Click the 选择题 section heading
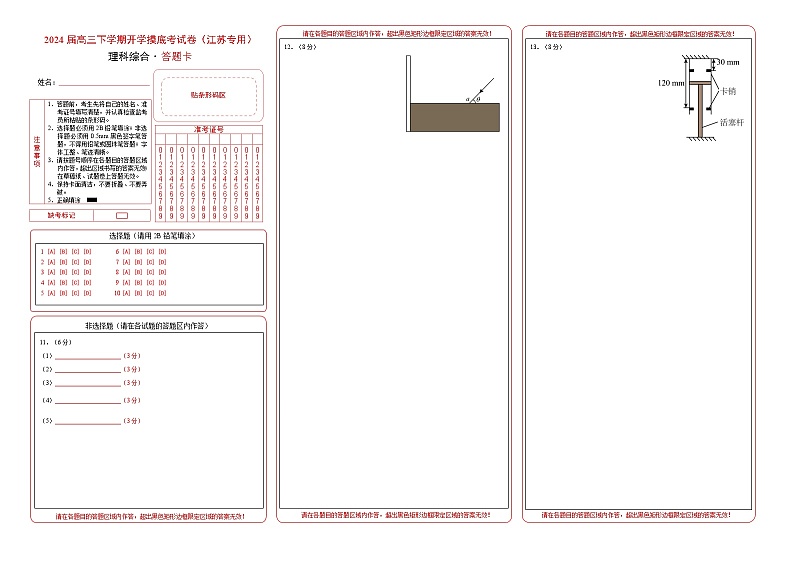Viewport: 794px width, 562px height. click(x=152, y=236)
